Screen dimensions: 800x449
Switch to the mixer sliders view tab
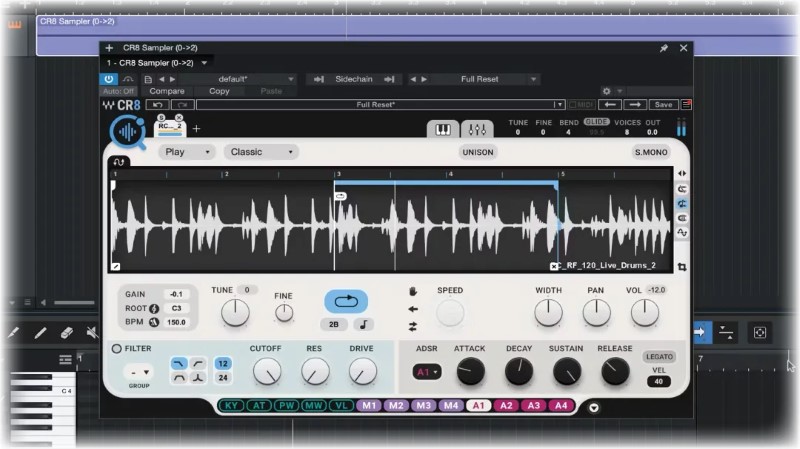(x=477, y=130)
